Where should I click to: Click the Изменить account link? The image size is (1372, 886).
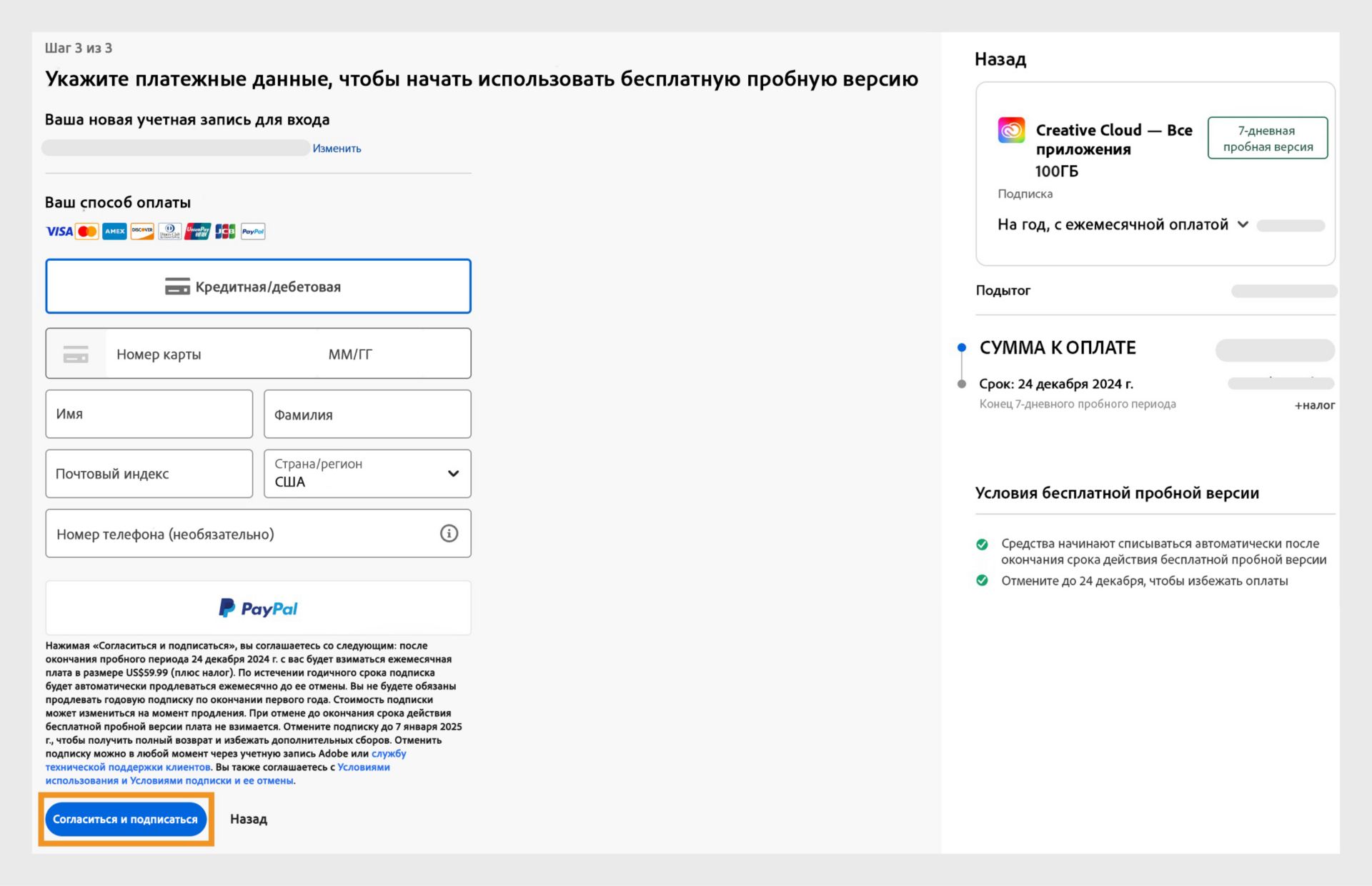[337, 149]
